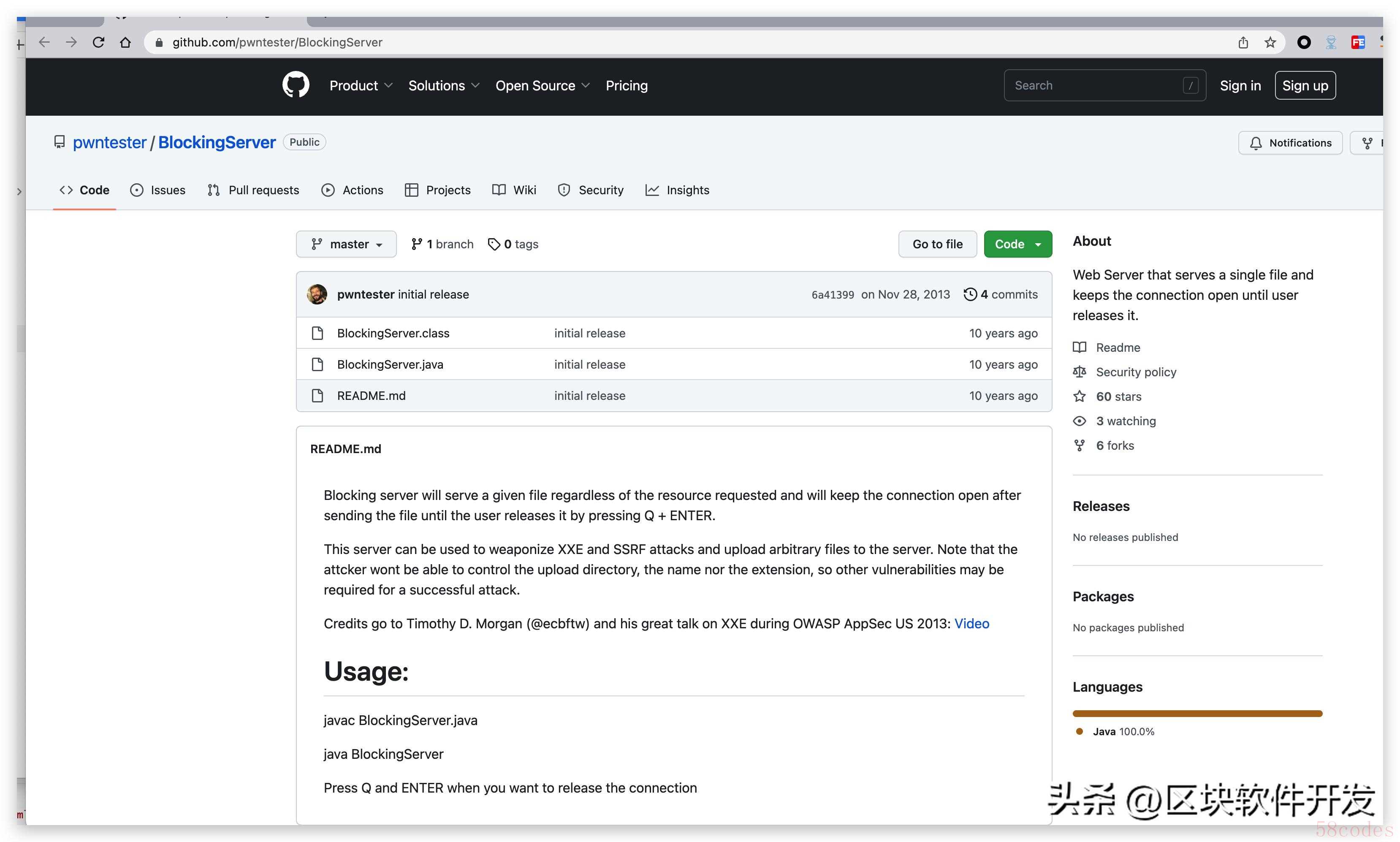
Task: Open the browser home page icon
Action: point(125,43)
